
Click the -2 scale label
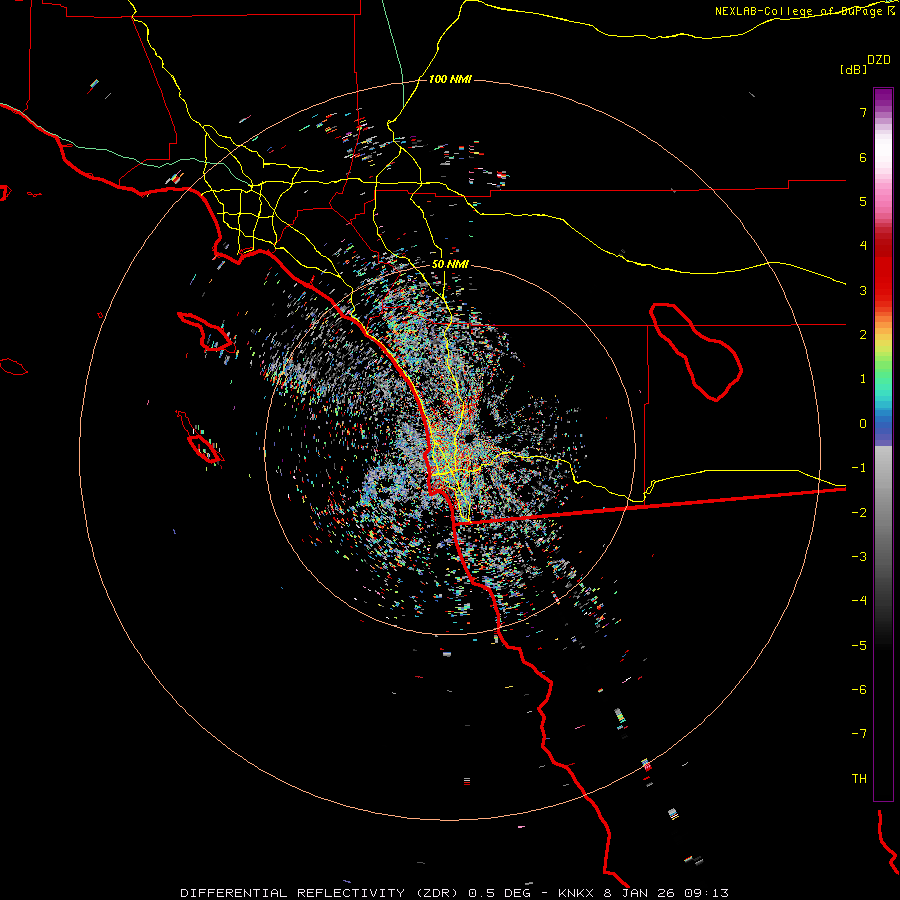(859, 512)
